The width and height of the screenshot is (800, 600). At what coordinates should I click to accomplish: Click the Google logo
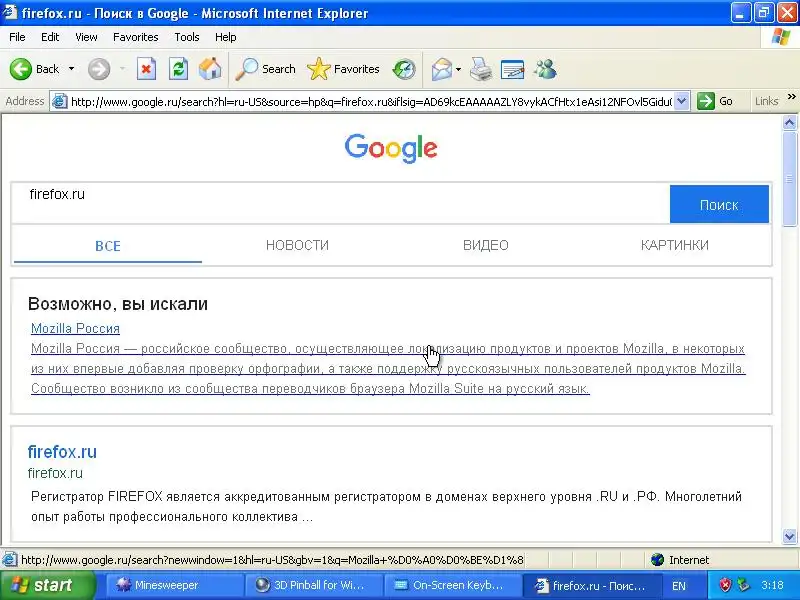point(391,148)
